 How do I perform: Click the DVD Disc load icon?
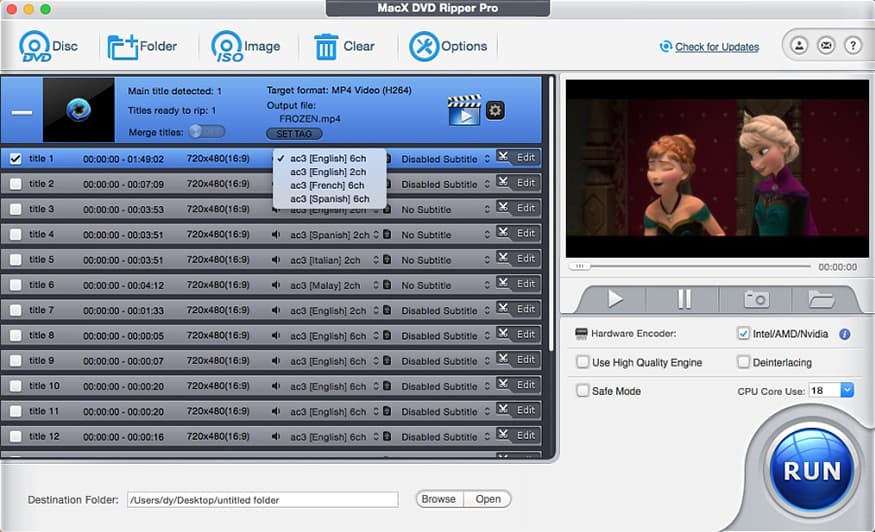[36, 47]
